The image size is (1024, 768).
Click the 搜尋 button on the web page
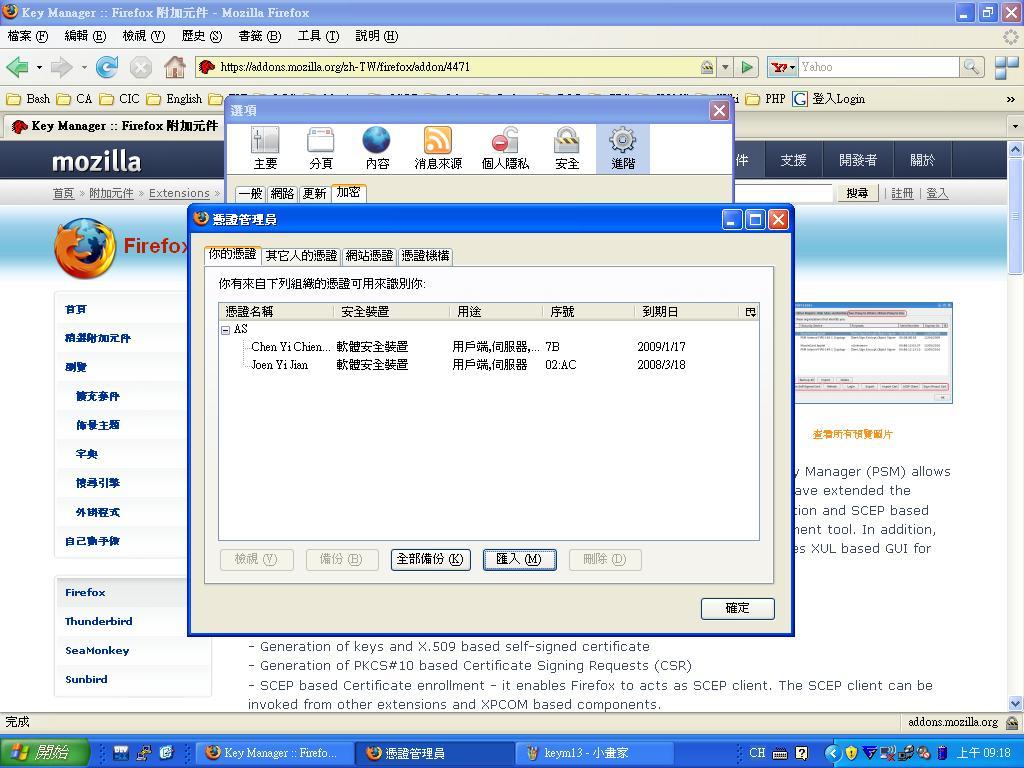[x=857, y=193]
